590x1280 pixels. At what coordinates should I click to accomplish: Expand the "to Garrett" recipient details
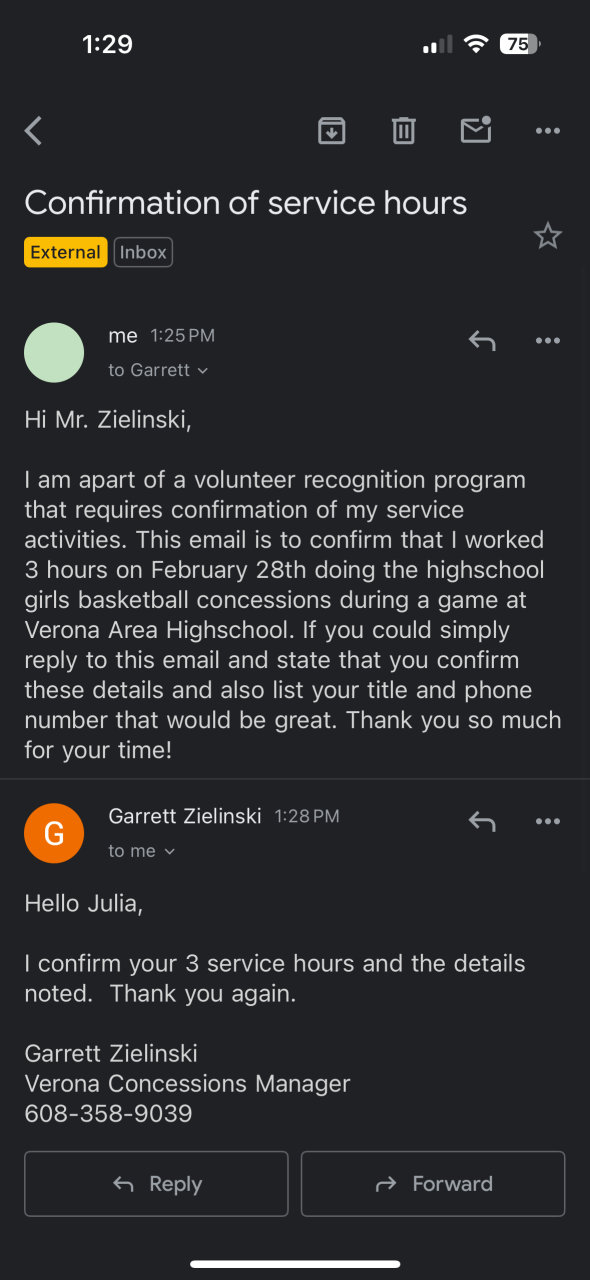click(x=158, y=370)
